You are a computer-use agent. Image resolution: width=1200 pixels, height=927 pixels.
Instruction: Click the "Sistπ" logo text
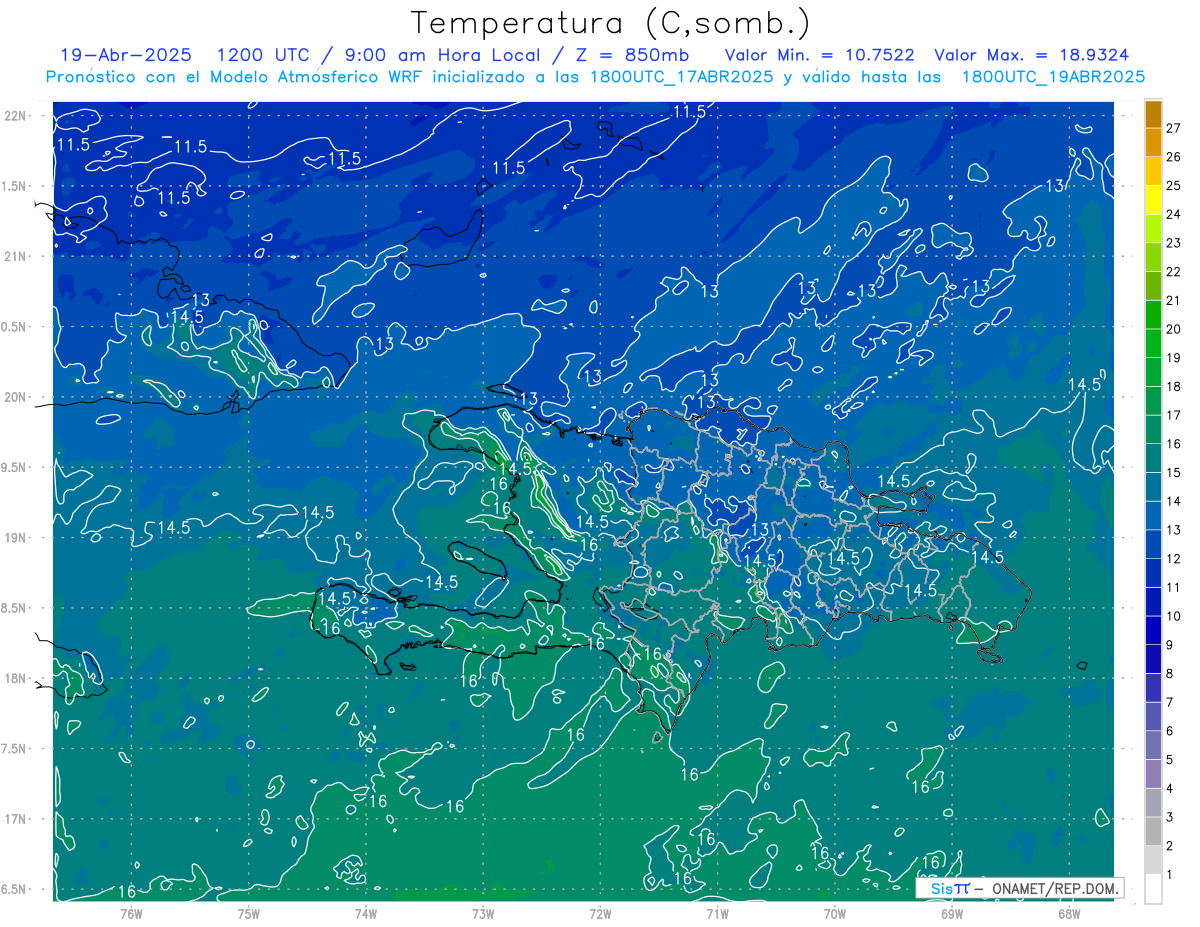click(949, 888)
